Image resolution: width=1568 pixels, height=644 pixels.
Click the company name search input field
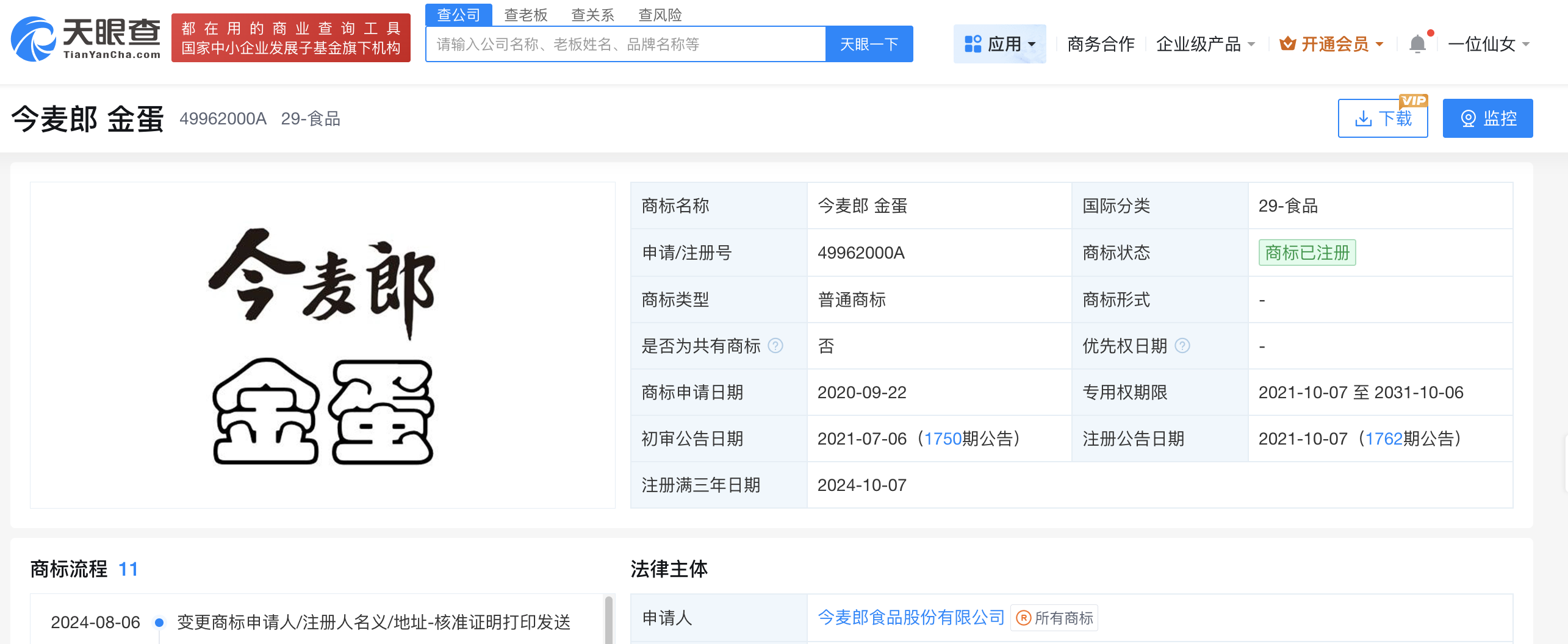click(625, 44)
